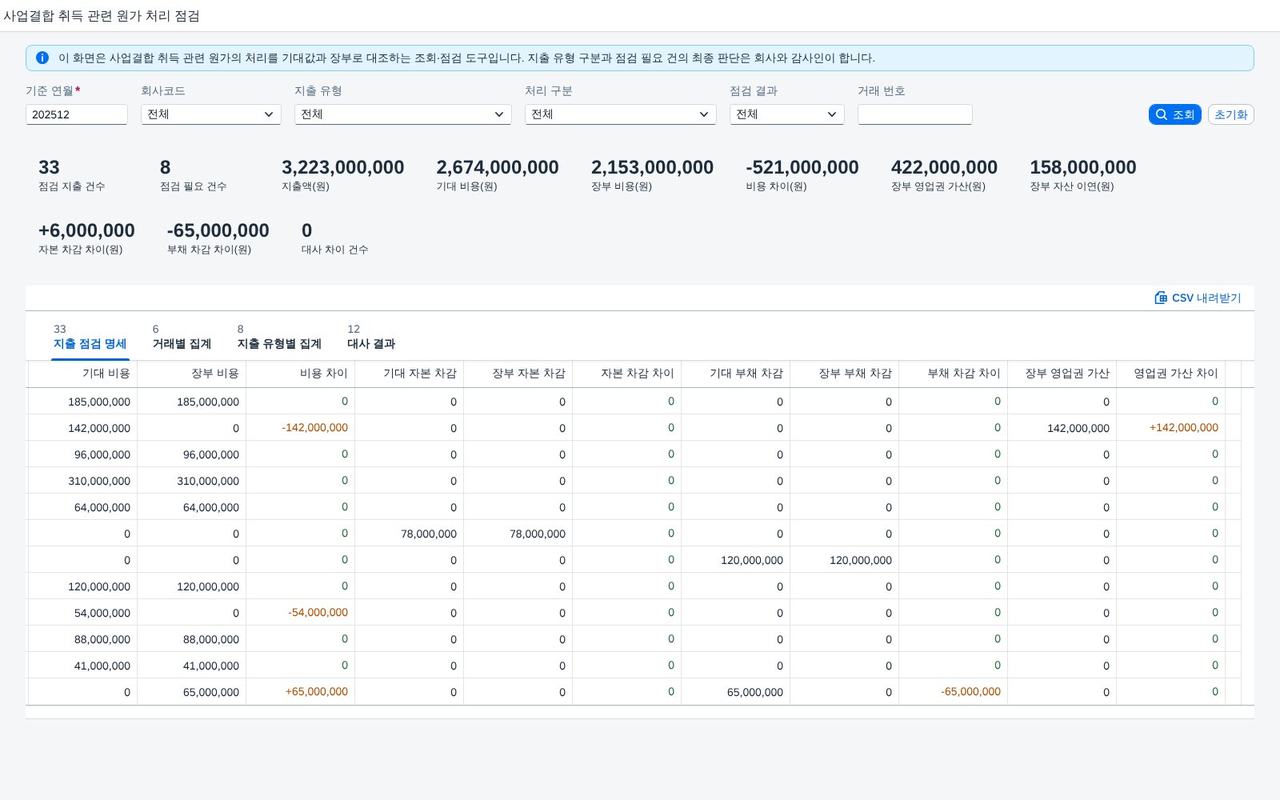
Task: Focus the 거래 번호 input field
Action: click(915, 114)
